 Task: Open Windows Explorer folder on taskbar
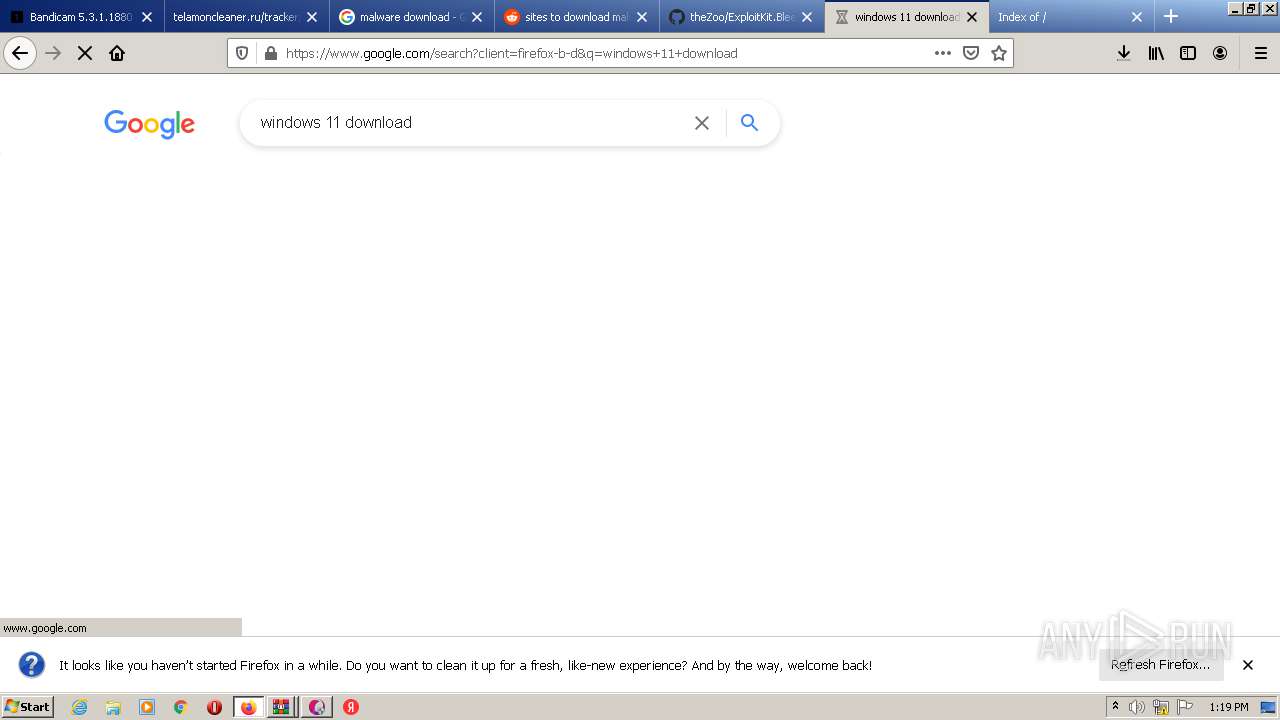point(113,707)
